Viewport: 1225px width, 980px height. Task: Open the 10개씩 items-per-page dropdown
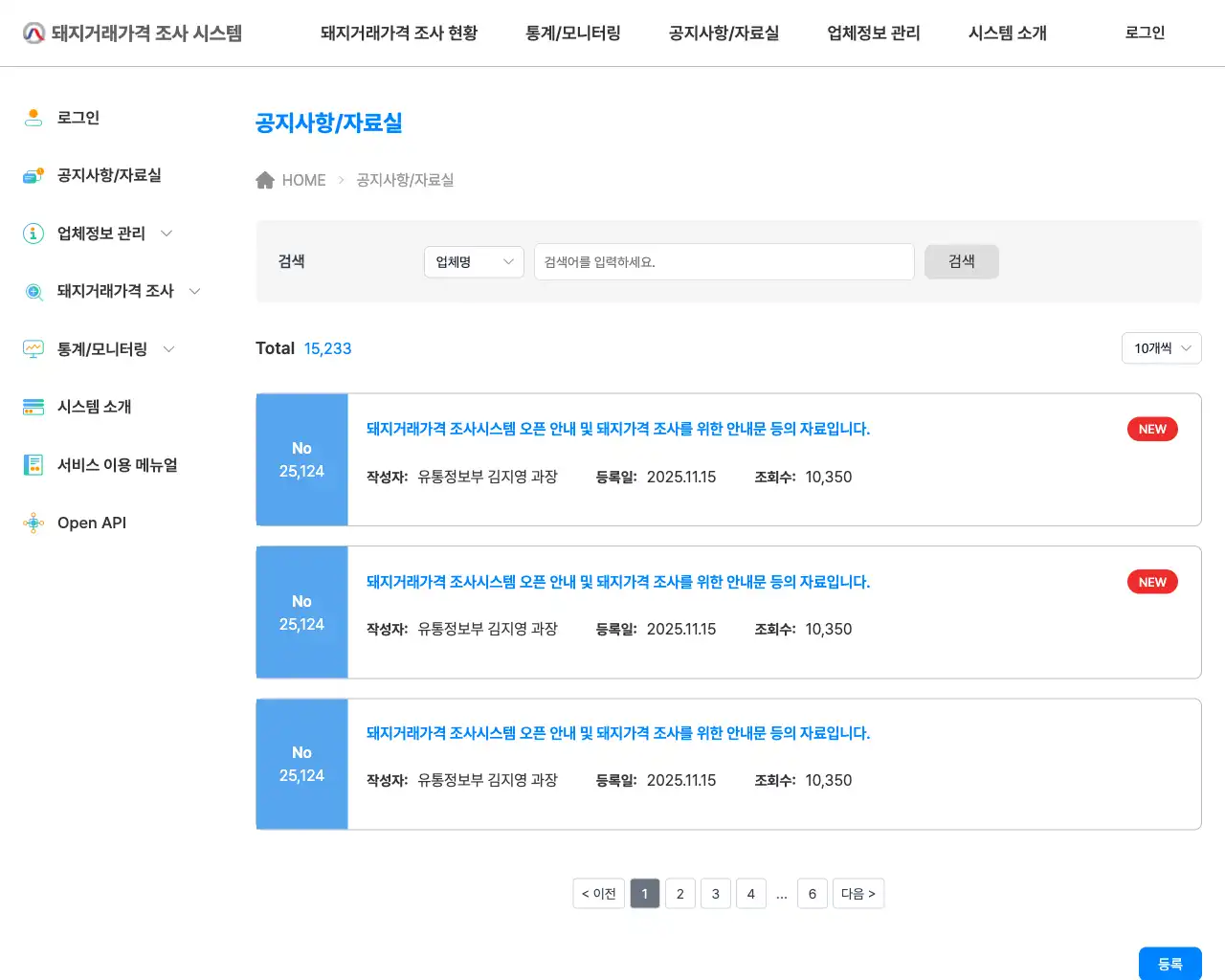tap(1161, 348)
